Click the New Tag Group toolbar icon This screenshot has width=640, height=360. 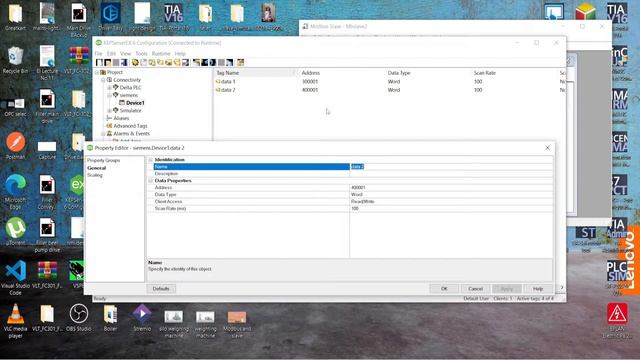(x=152, y=62)
